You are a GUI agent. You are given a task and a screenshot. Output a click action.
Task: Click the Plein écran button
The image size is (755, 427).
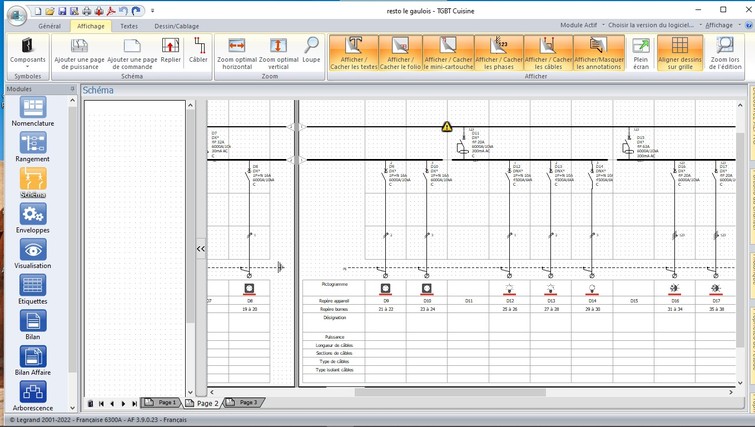coord(641,52)
